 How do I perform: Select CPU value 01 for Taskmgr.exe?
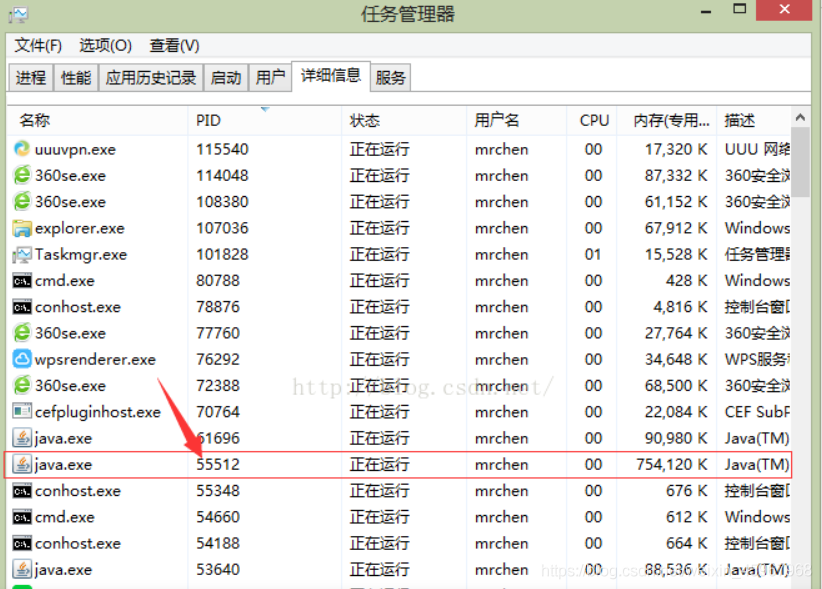[x=593, y=255]
